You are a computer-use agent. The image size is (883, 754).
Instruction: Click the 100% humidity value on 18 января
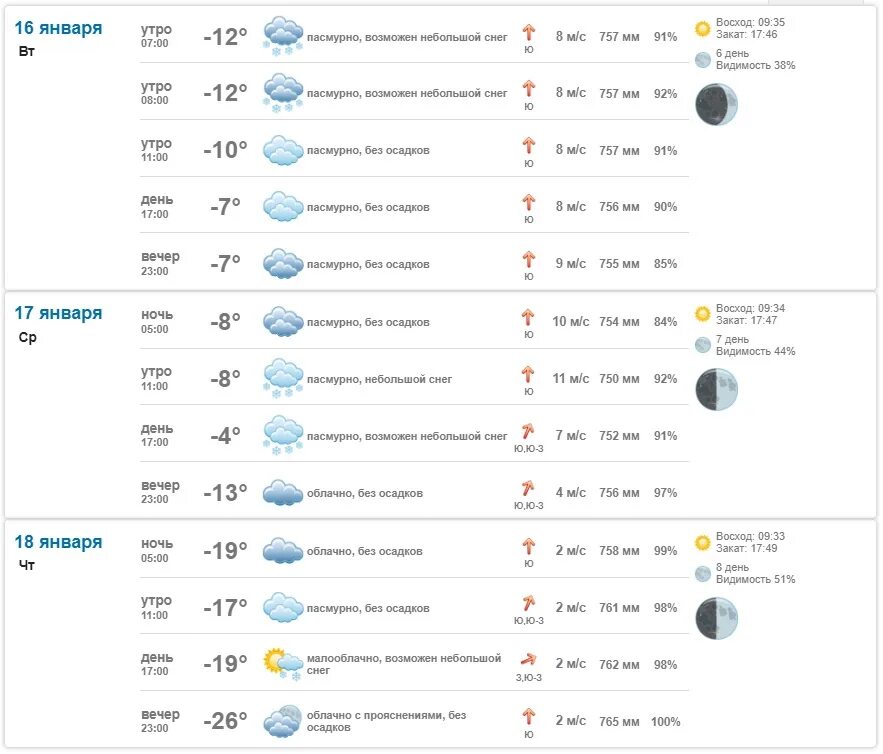665,721
